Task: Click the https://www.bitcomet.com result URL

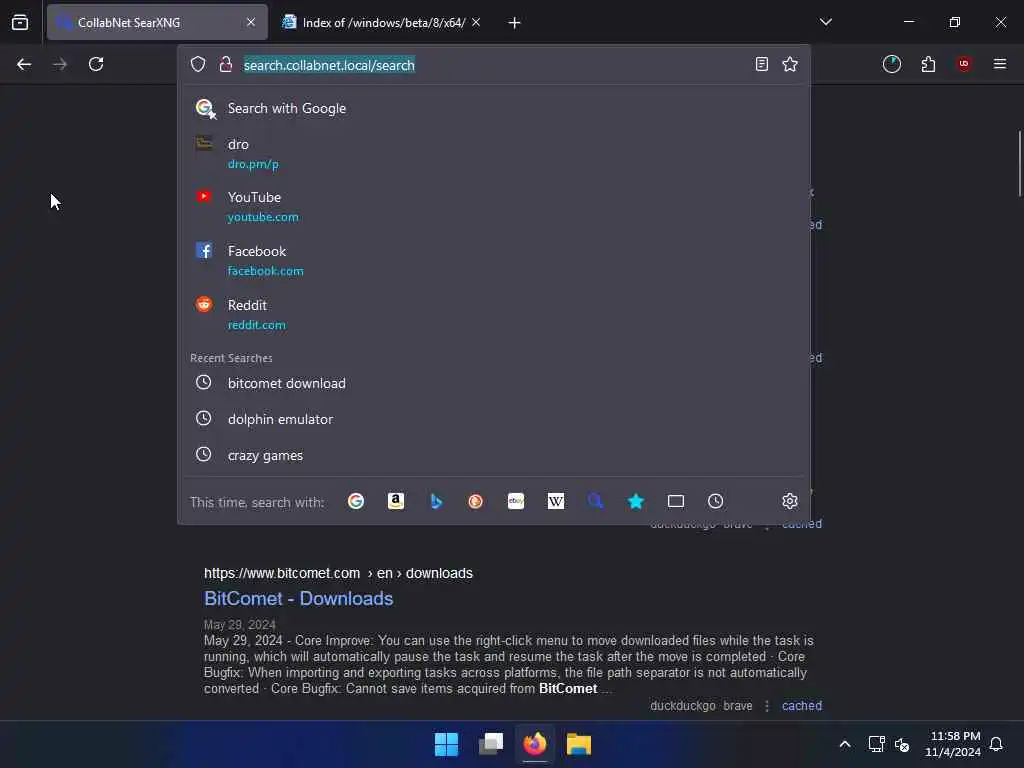Action: click(338, 573)
